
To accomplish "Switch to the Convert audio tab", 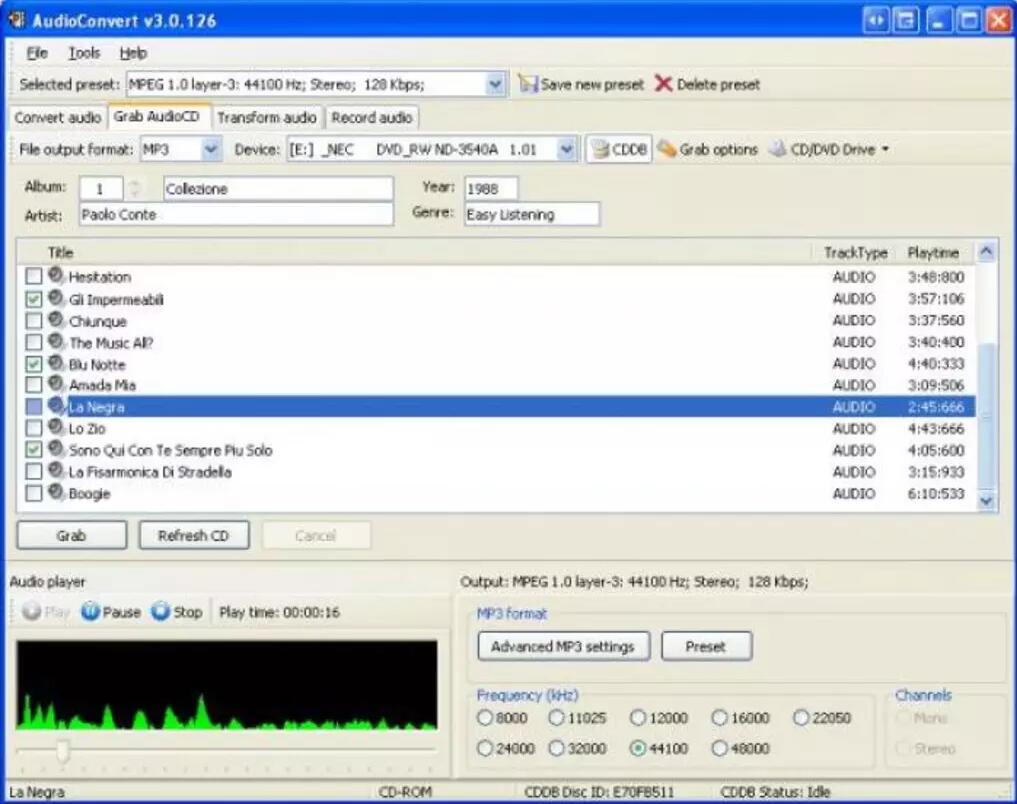I will pyautogui.click(x=58, y=117).
